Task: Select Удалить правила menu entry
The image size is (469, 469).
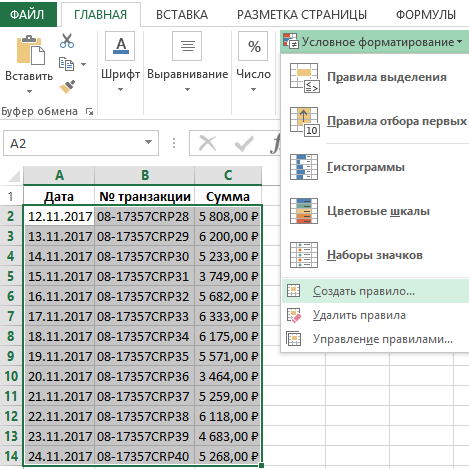Action: tap(375, 315)
